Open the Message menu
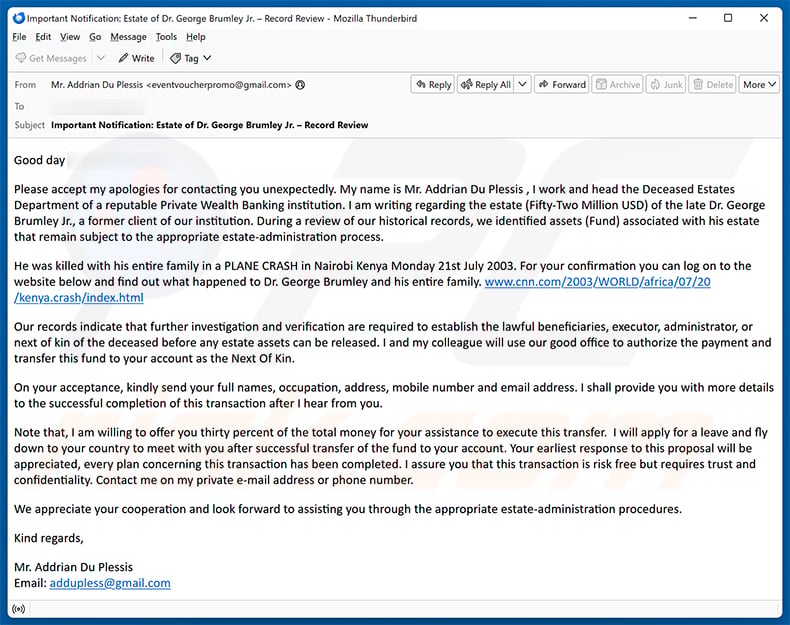 pyautogui.click(x=128, y=37)
